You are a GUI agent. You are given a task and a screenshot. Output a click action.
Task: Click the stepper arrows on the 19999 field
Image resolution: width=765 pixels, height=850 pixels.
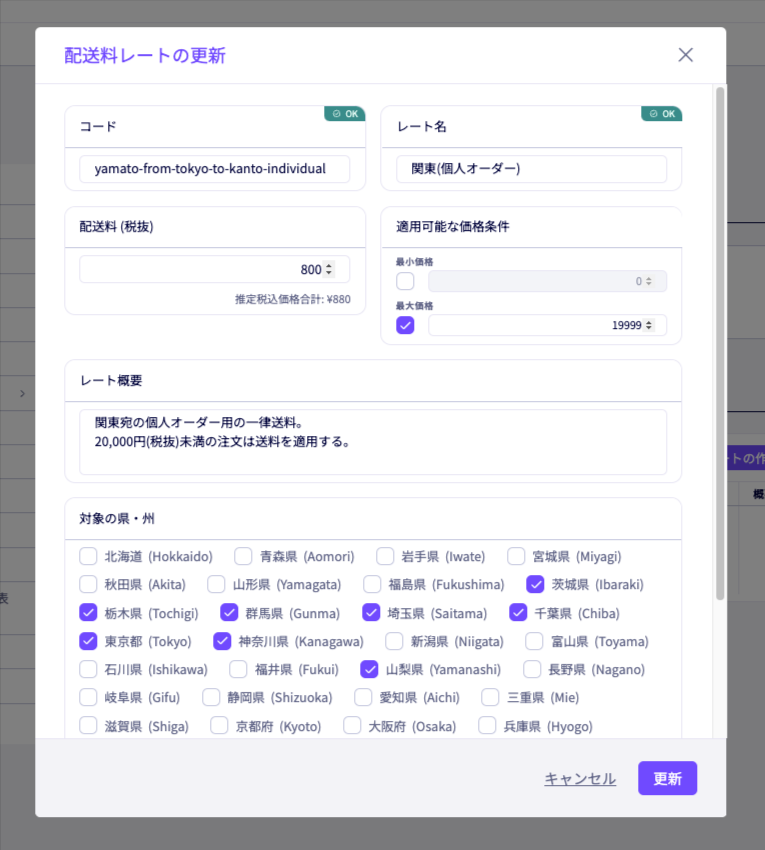[x=648, y=325]
